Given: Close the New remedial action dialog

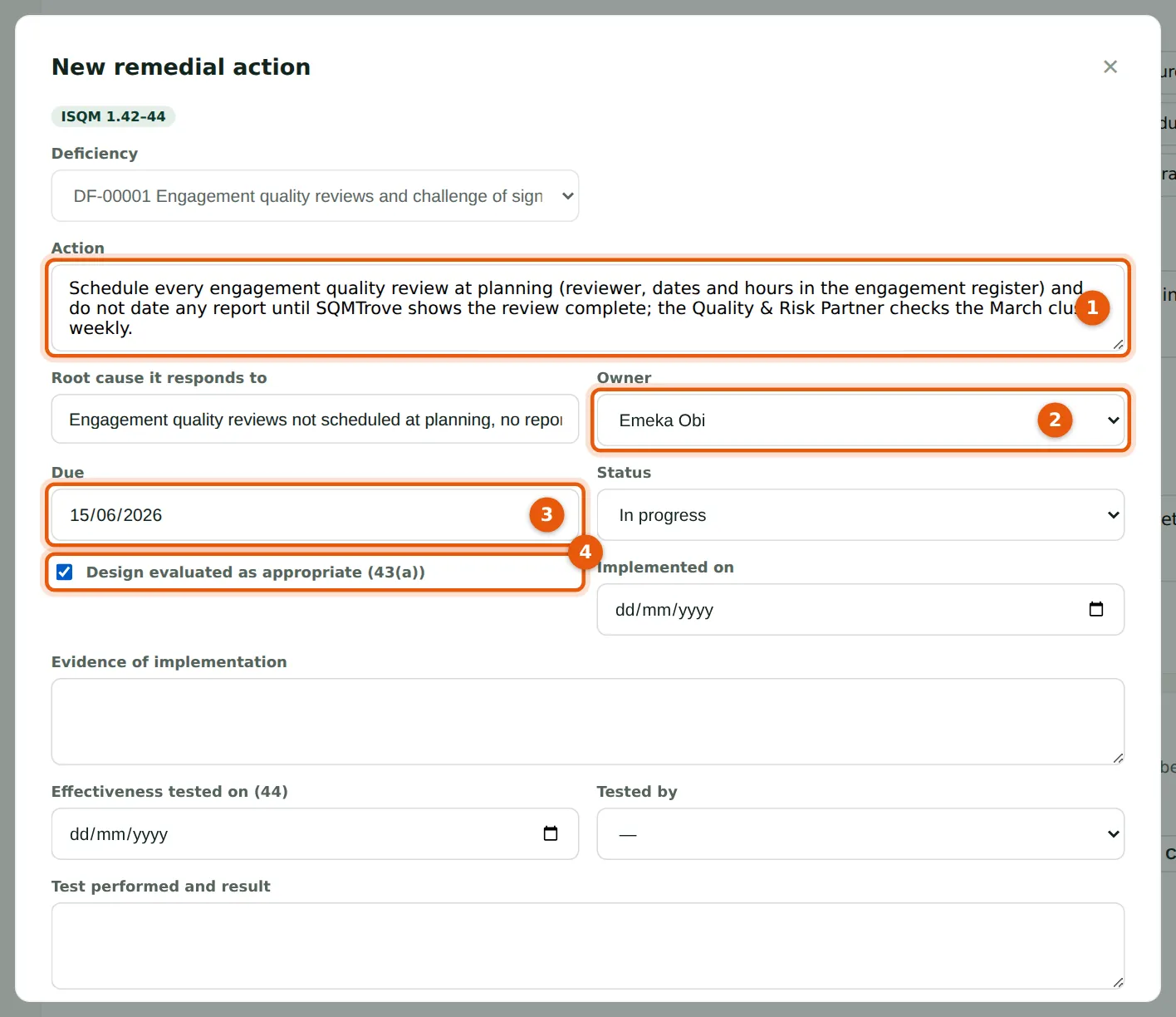Looking at the screenshot, I should tap(1110, 66).
